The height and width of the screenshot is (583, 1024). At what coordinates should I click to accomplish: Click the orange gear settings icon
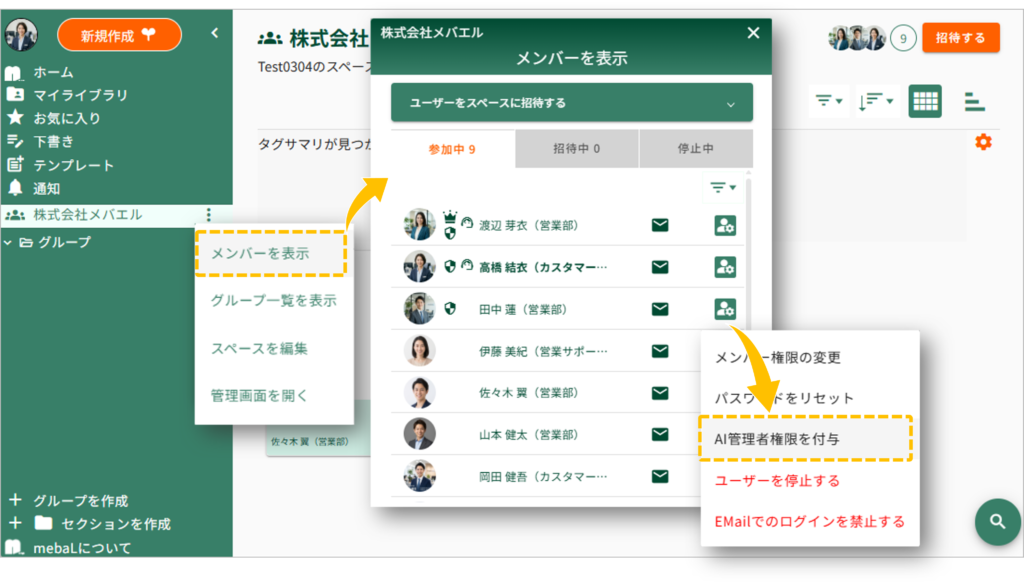(983, 142)
